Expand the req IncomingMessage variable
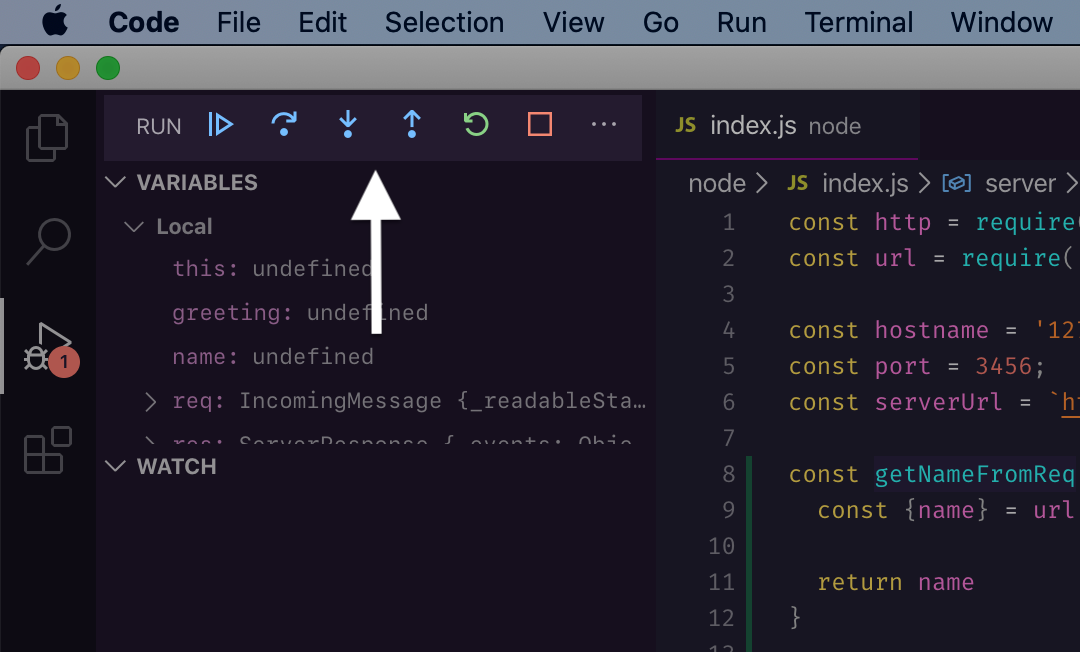This screenshot has width=1080, height=652. coord(150,401)
